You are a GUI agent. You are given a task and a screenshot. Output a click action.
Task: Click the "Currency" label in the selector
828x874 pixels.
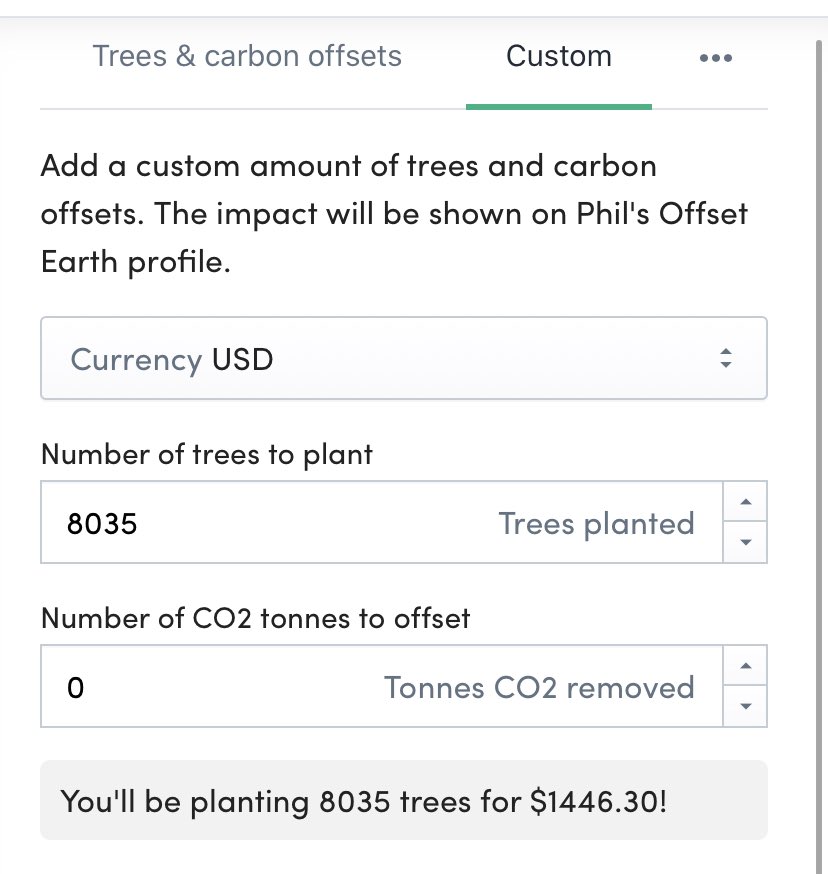pos(136,359)
